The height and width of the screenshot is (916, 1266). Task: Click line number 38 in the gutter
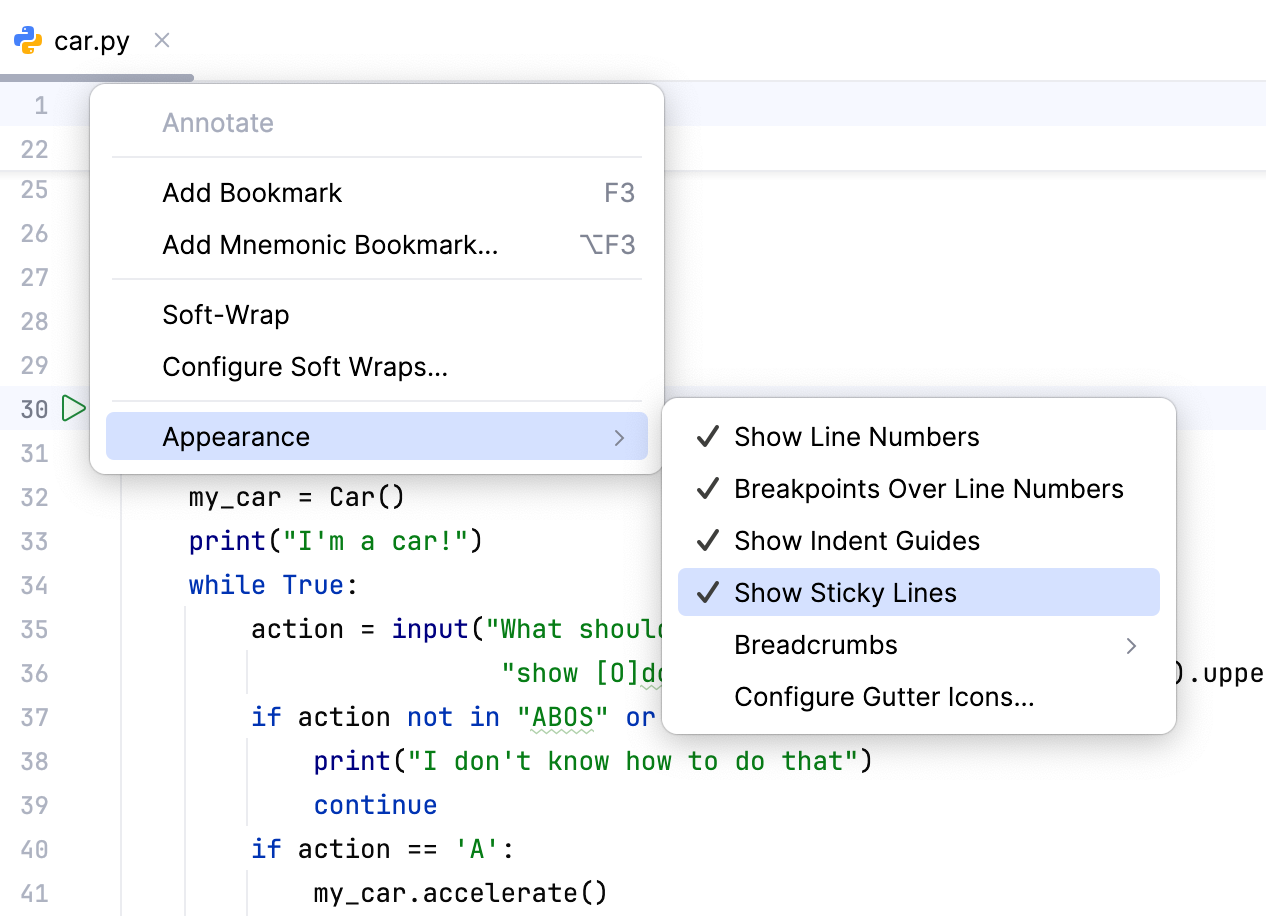[x=35, y=761]
